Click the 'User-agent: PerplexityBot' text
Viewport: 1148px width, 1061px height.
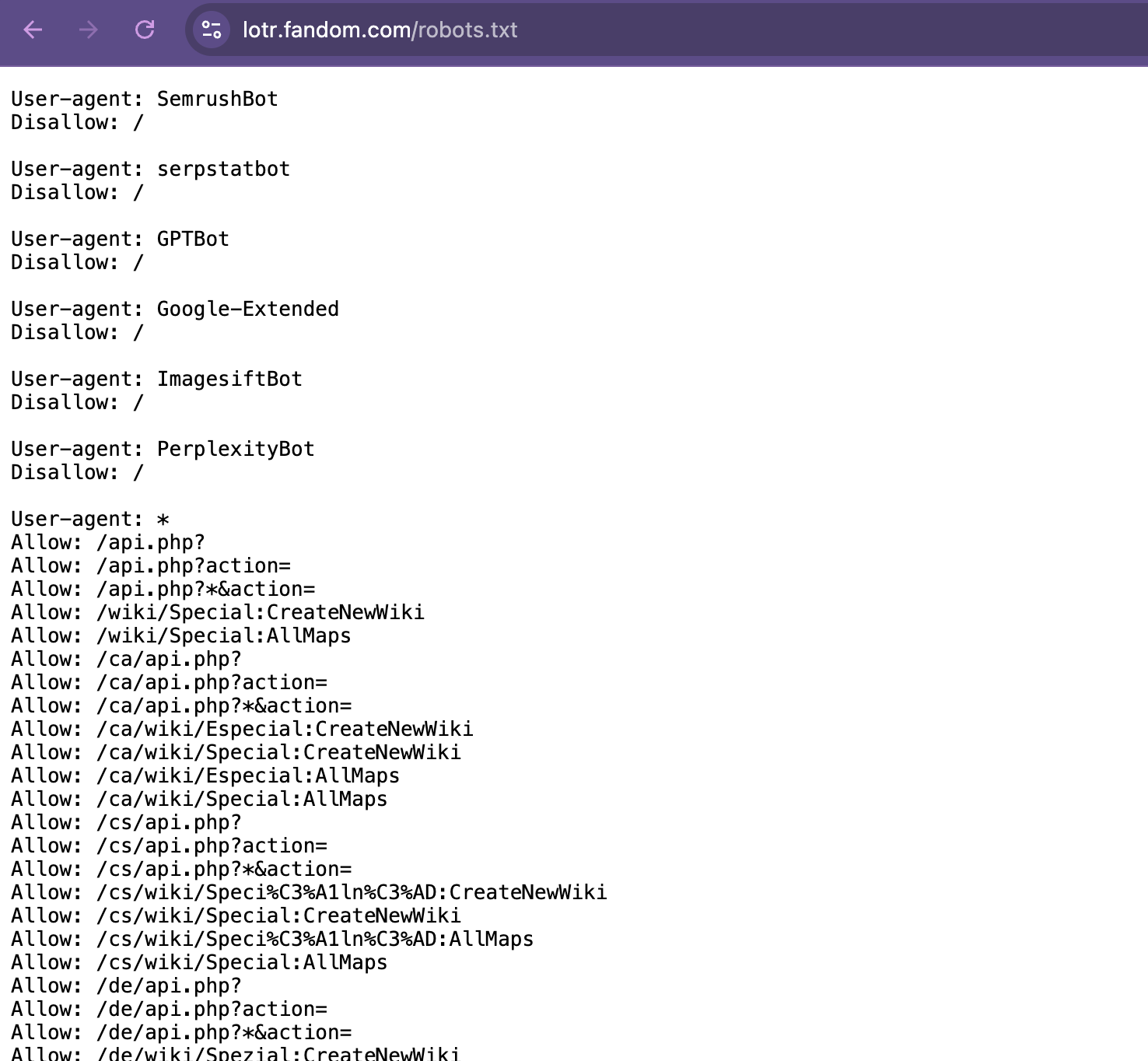coord(163,449)
